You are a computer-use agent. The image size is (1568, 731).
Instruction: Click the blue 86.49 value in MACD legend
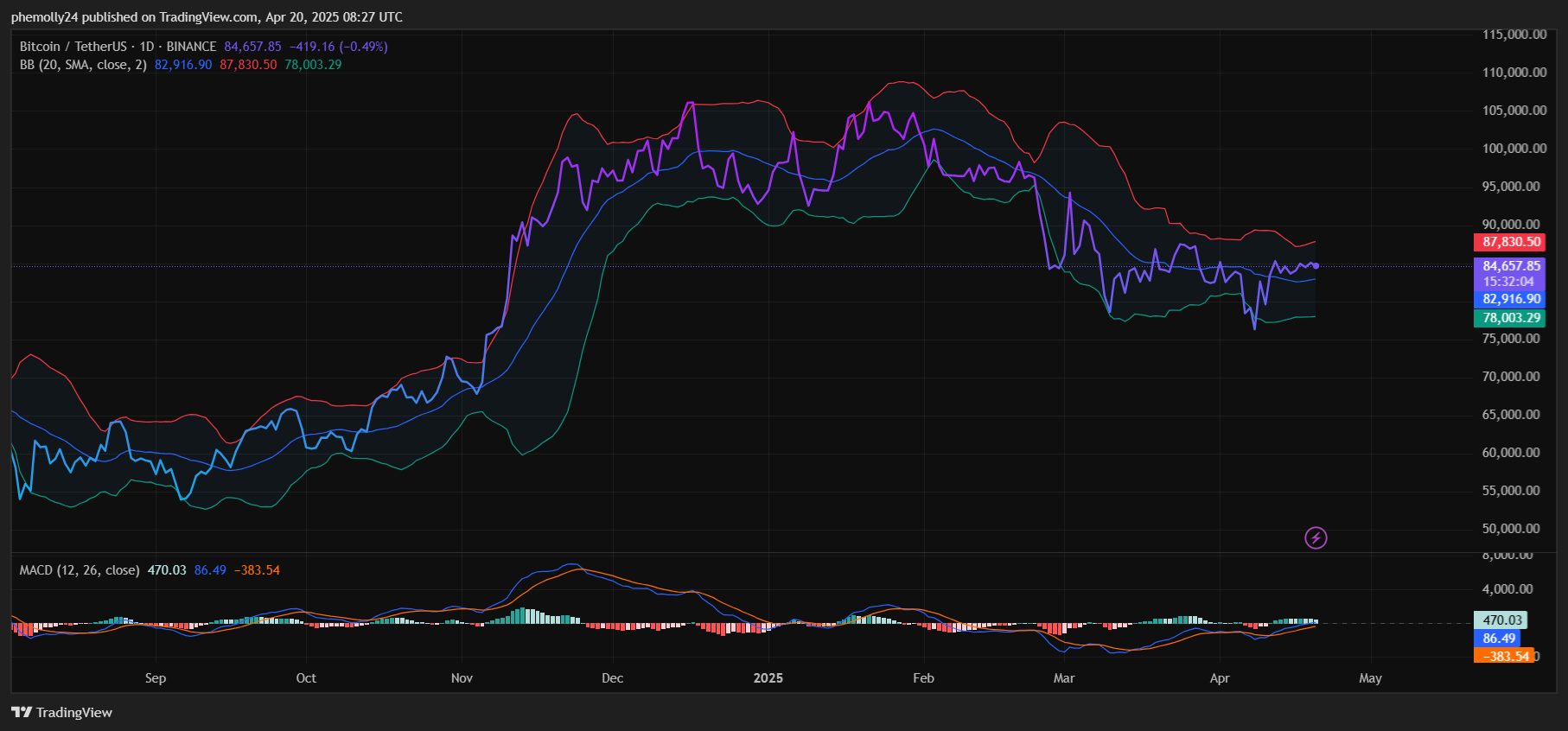click(210, 570)
